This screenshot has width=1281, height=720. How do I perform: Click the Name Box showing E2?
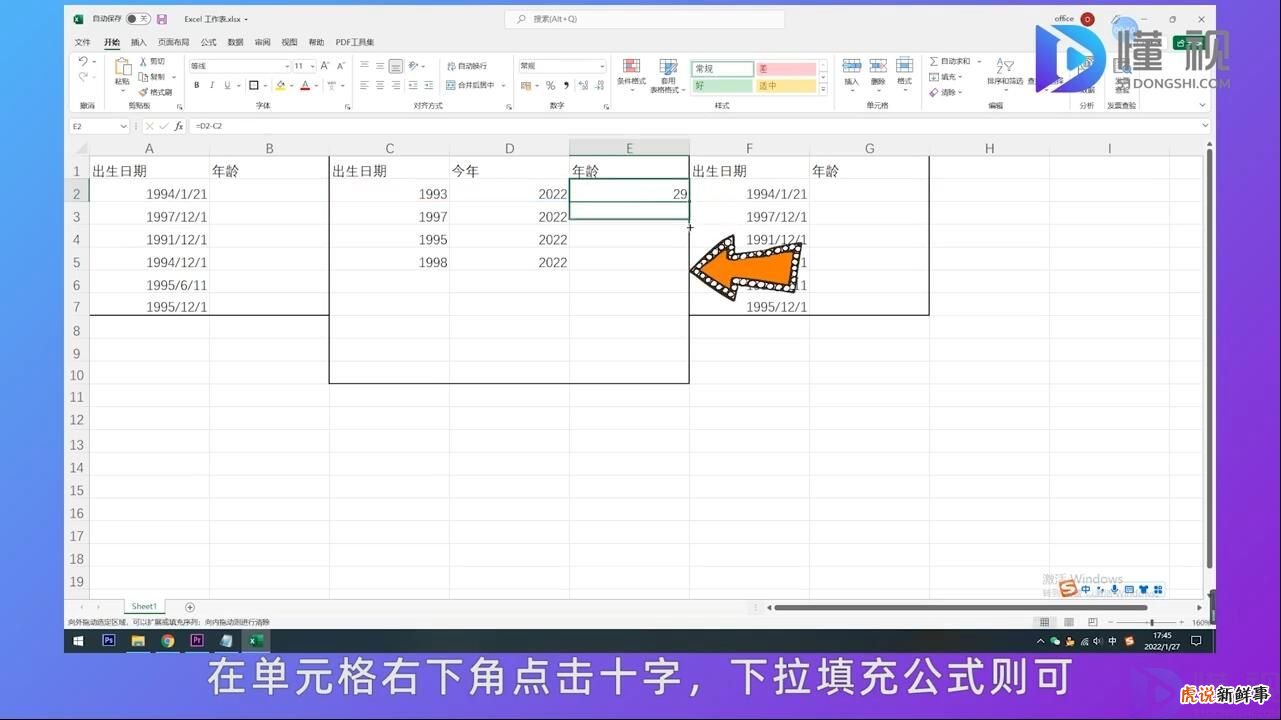coord(93,126)
